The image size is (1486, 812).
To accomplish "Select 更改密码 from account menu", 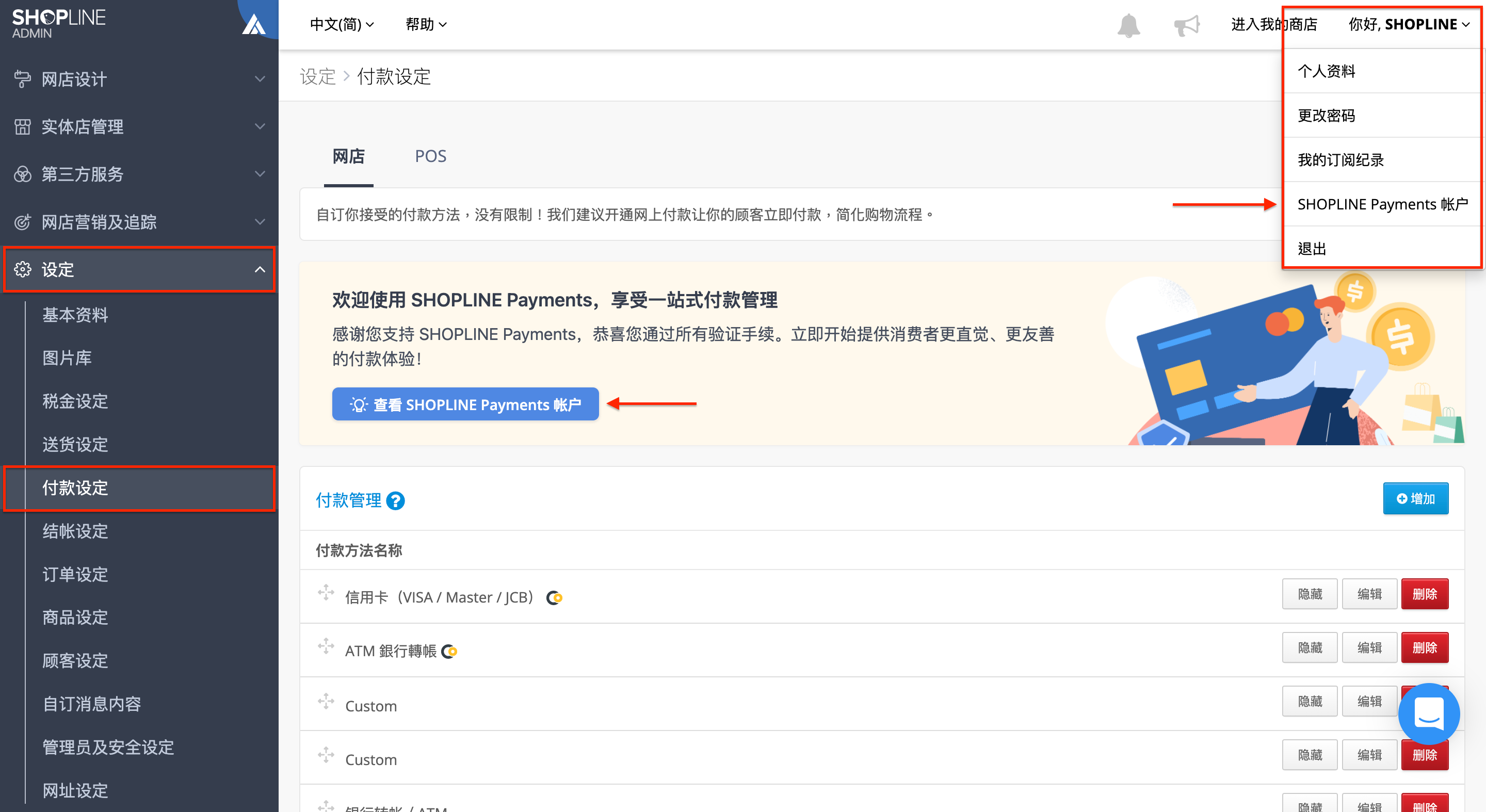I will [x=1383, y=116].
